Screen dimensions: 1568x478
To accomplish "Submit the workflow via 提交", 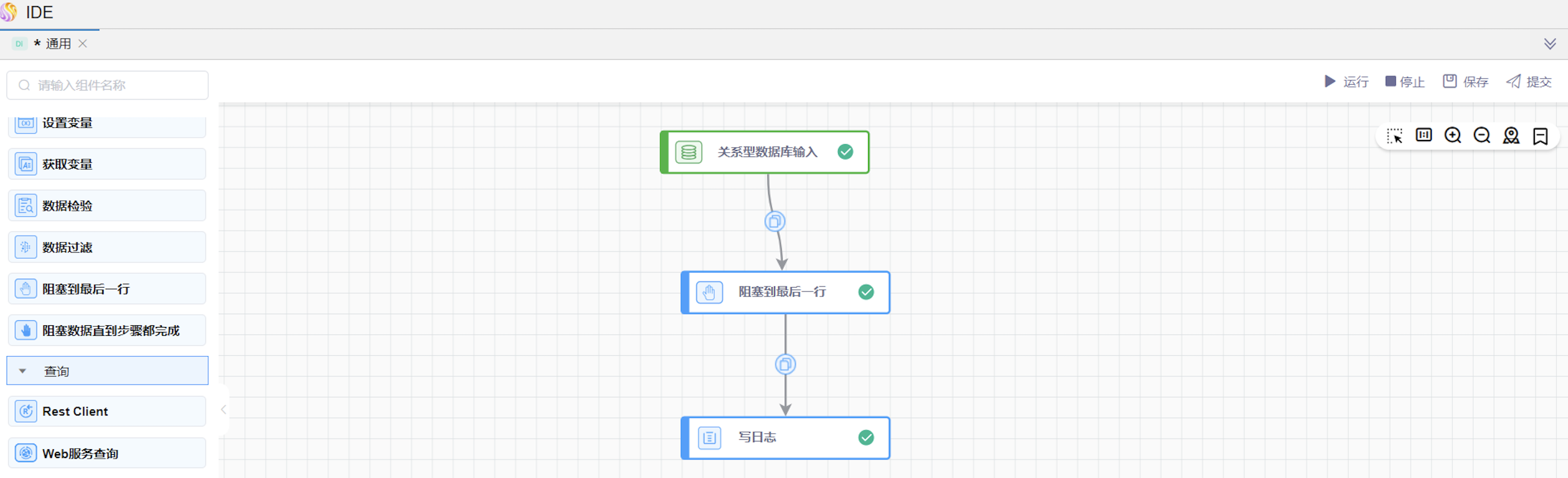I will pyautogui.click(x=1529, y=81).
